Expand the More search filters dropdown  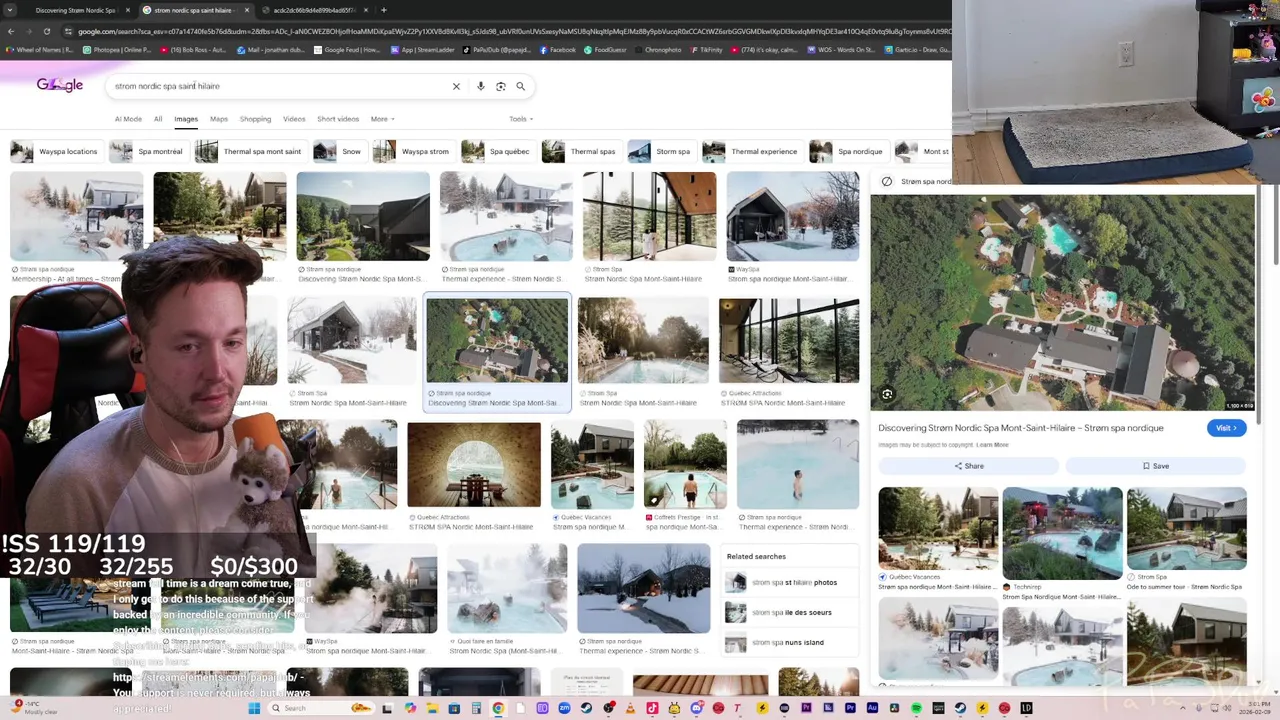click(x=382, y=119)
